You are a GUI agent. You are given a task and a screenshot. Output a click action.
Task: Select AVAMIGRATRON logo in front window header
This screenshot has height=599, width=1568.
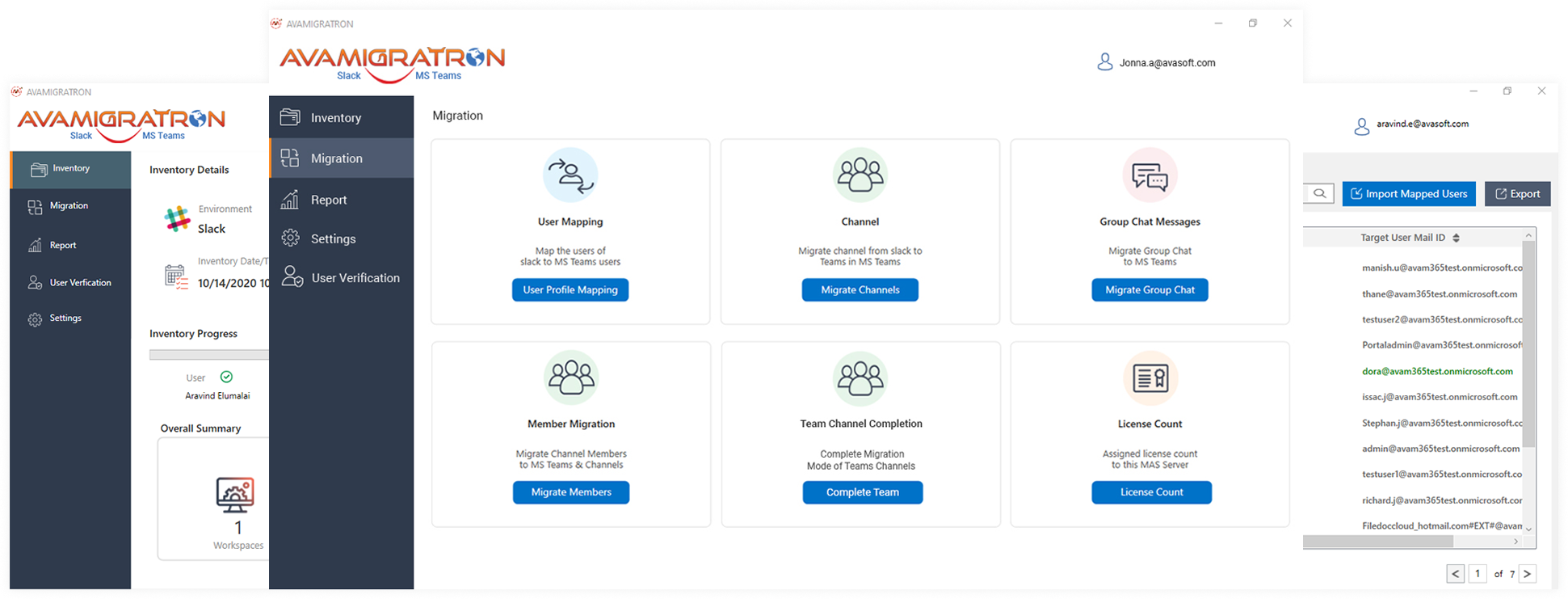pos(392,65)
